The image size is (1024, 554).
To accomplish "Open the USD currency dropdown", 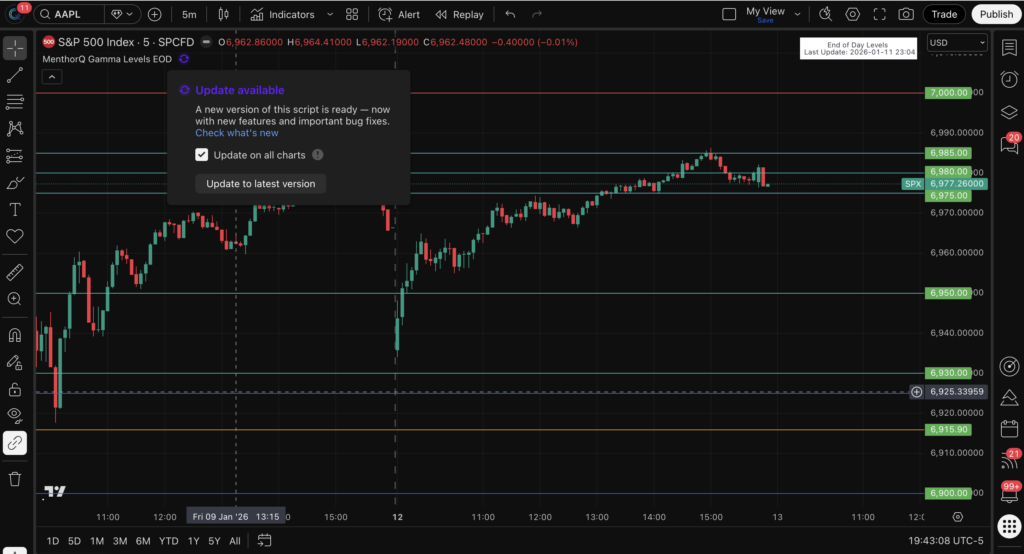I will tap(957, 42).
